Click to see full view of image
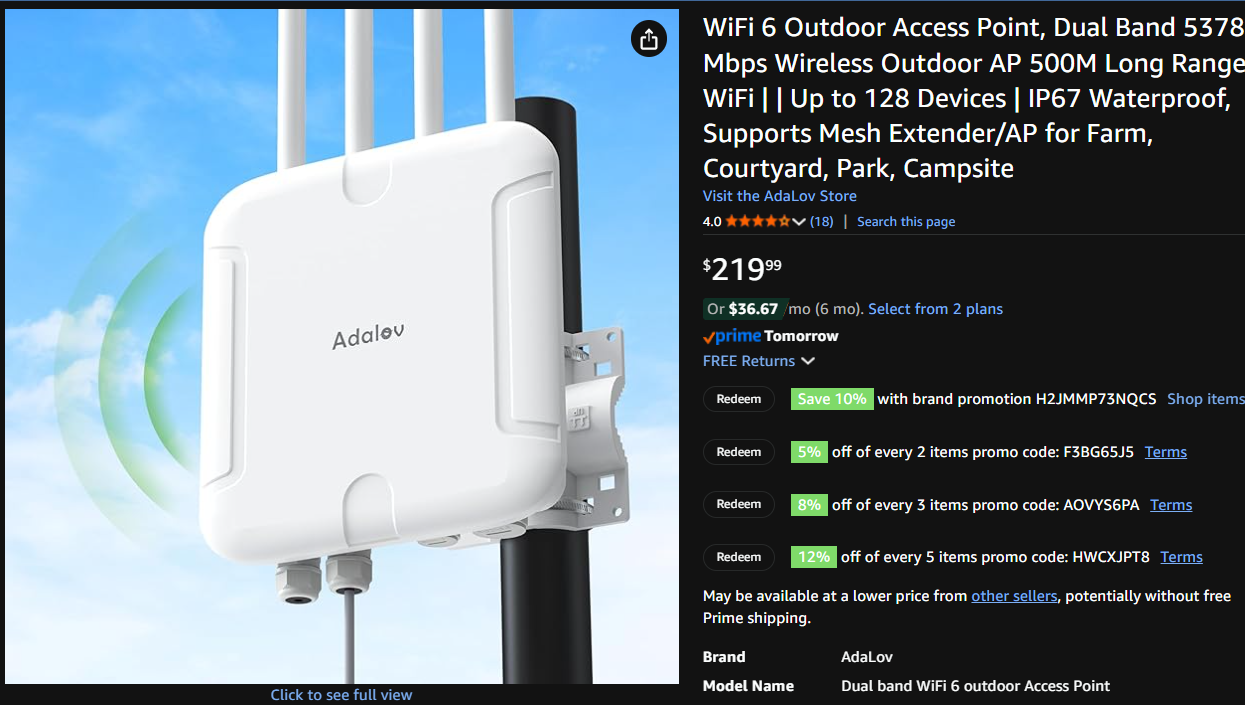Screen dimensions: 1245x705 (x=341, y=695)
